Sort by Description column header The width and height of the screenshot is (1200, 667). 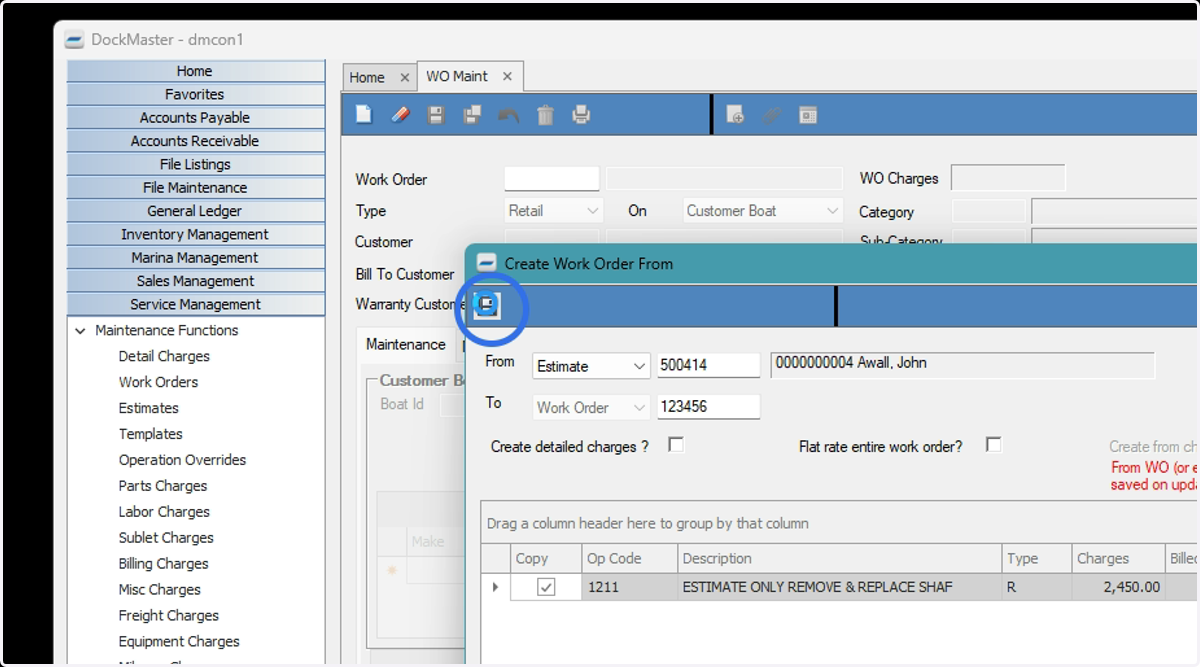(x=840, y=558)
